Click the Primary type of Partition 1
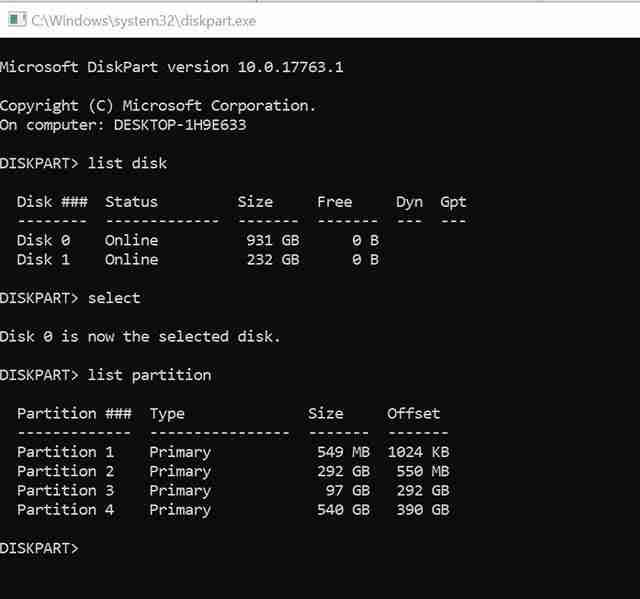 [x=180, y=453]
